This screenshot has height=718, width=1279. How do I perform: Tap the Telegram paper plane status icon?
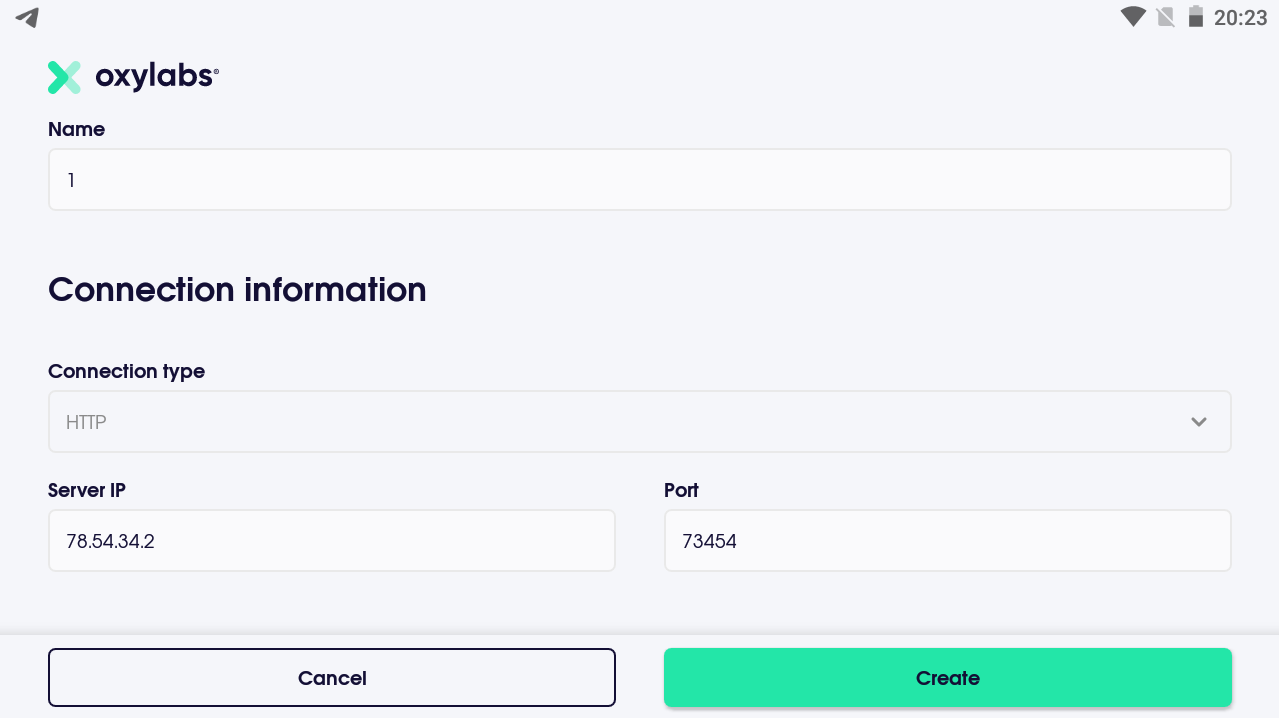pyautogui.click(x=28, y=17)
